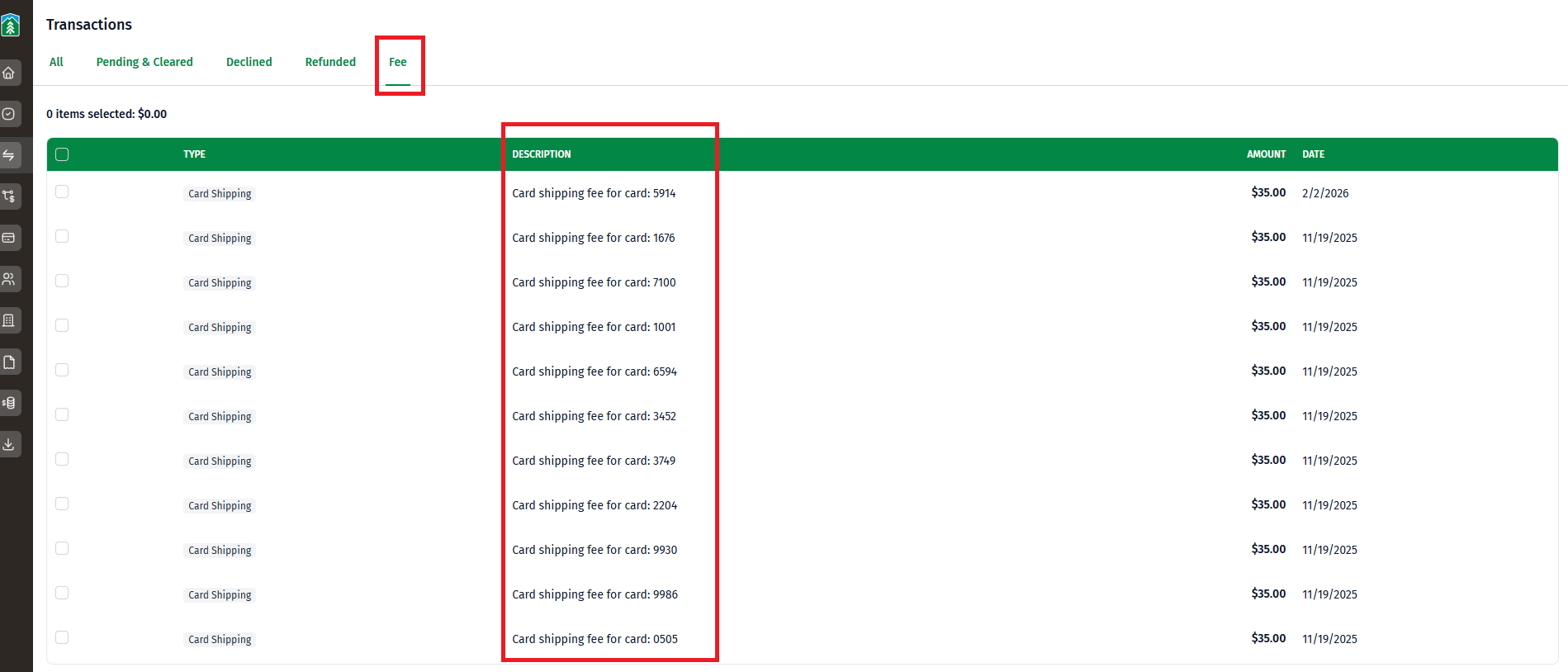
Task: Click 'Card shipping fee for card: 3749'
Action: point(594,461)
